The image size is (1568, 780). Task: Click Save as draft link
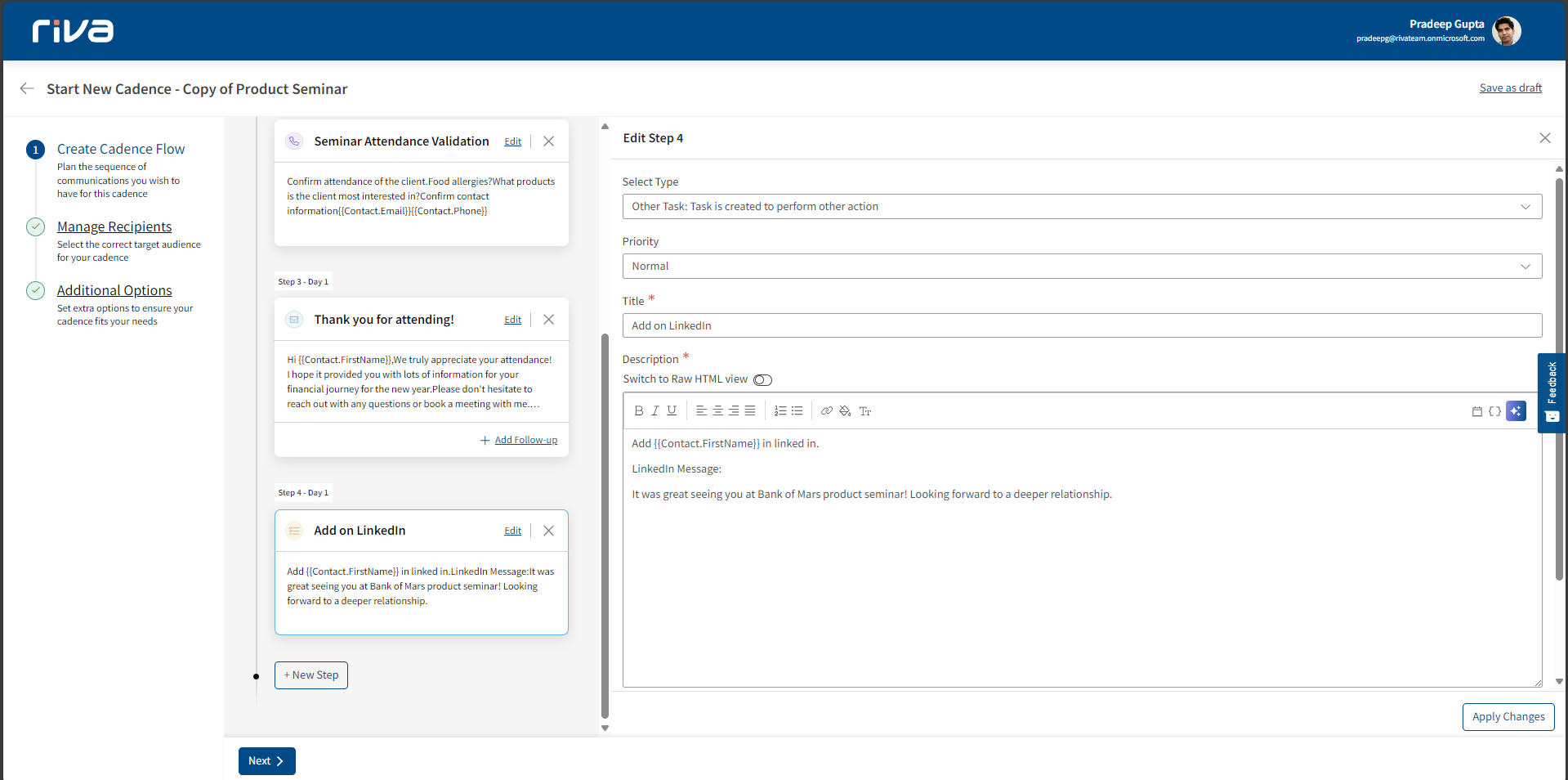point(1510,88)
